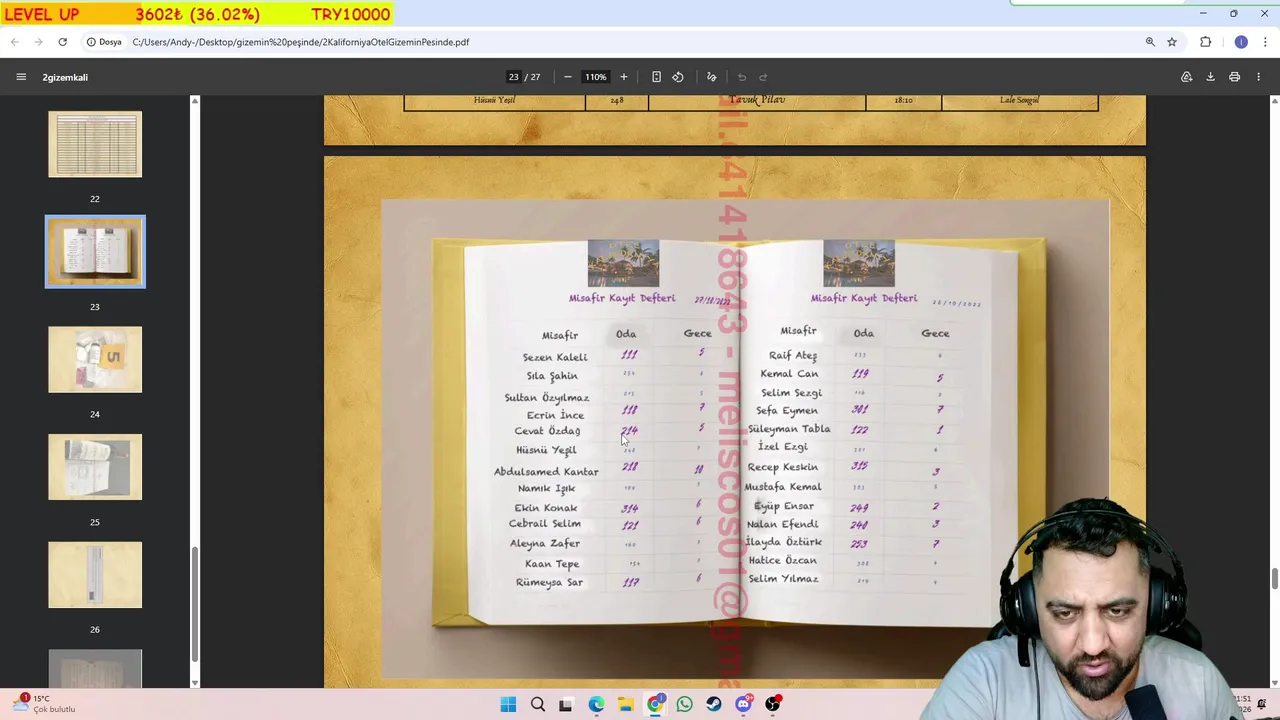Click guest name Aleyna Zafer
The image size is (1280, 720).
pos(545,544)
